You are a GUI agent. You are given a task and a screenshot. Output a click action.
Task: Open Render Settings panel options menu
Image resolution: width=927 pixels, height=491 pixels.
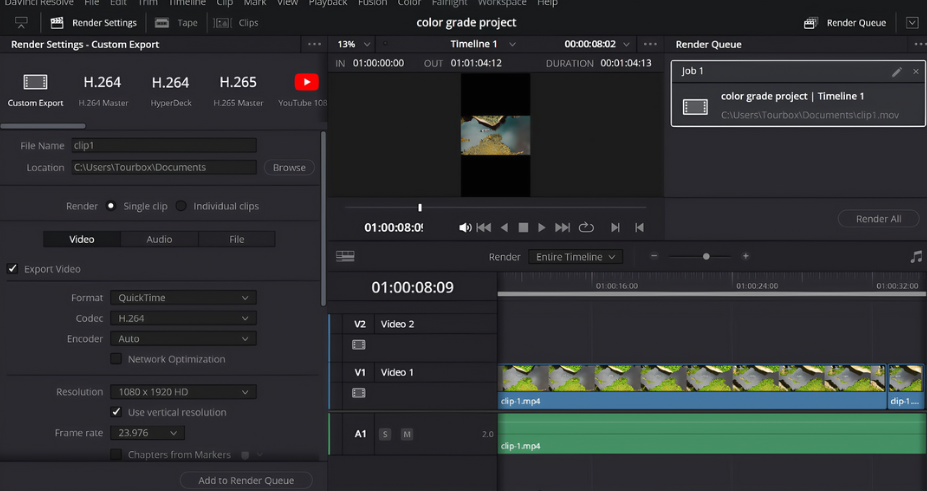[x=315, y=44]
